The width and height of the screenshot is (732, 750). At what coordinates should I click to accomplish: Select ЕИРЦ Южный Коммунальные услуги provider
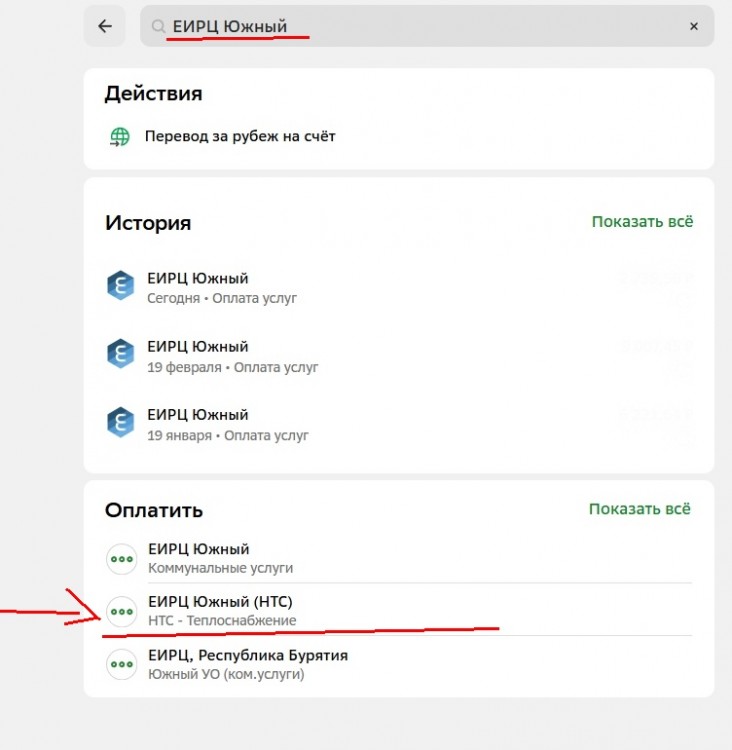pyautogui.click(x=399, y=558)
